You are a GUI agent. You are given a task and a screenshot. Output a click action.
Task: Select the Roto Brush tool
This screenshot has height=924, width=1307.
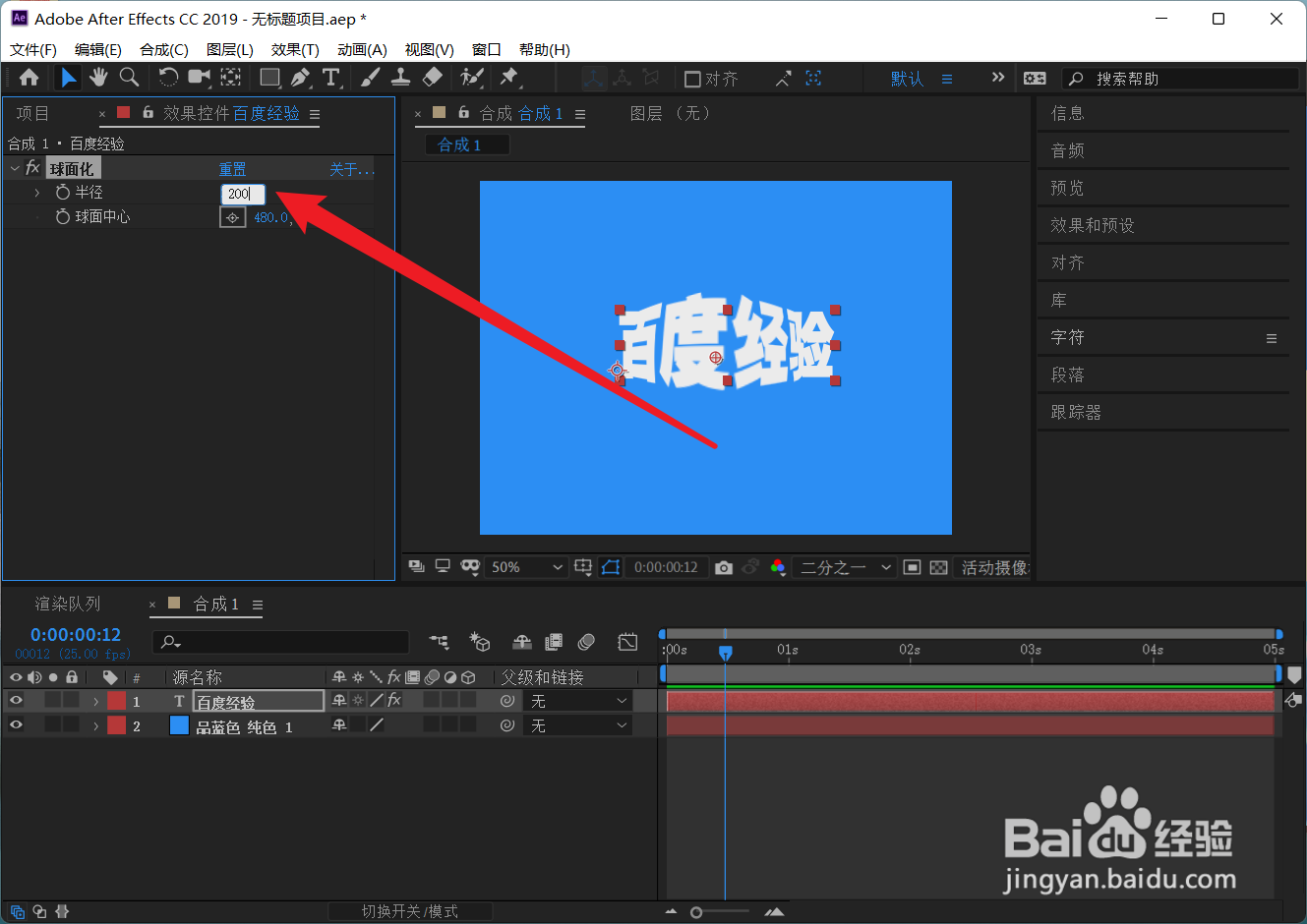(x=472, y=78)
